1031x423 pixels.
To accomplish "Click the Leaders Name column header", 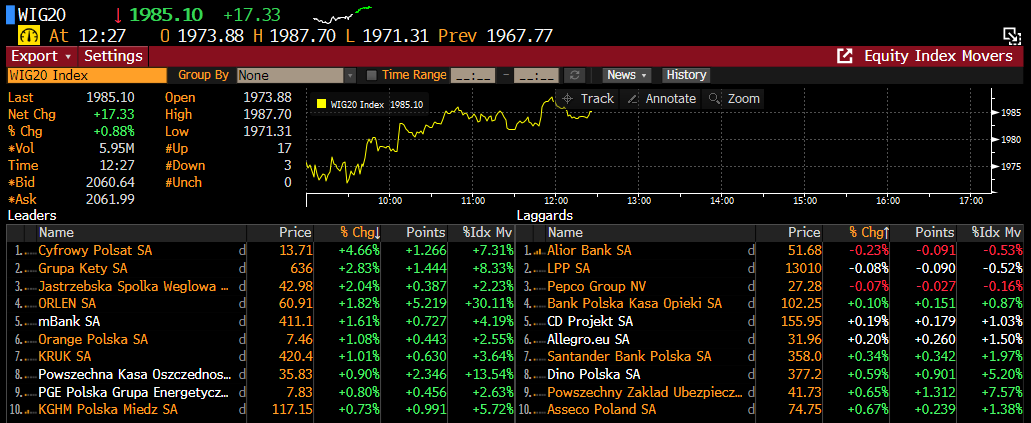I will [142, 232].
